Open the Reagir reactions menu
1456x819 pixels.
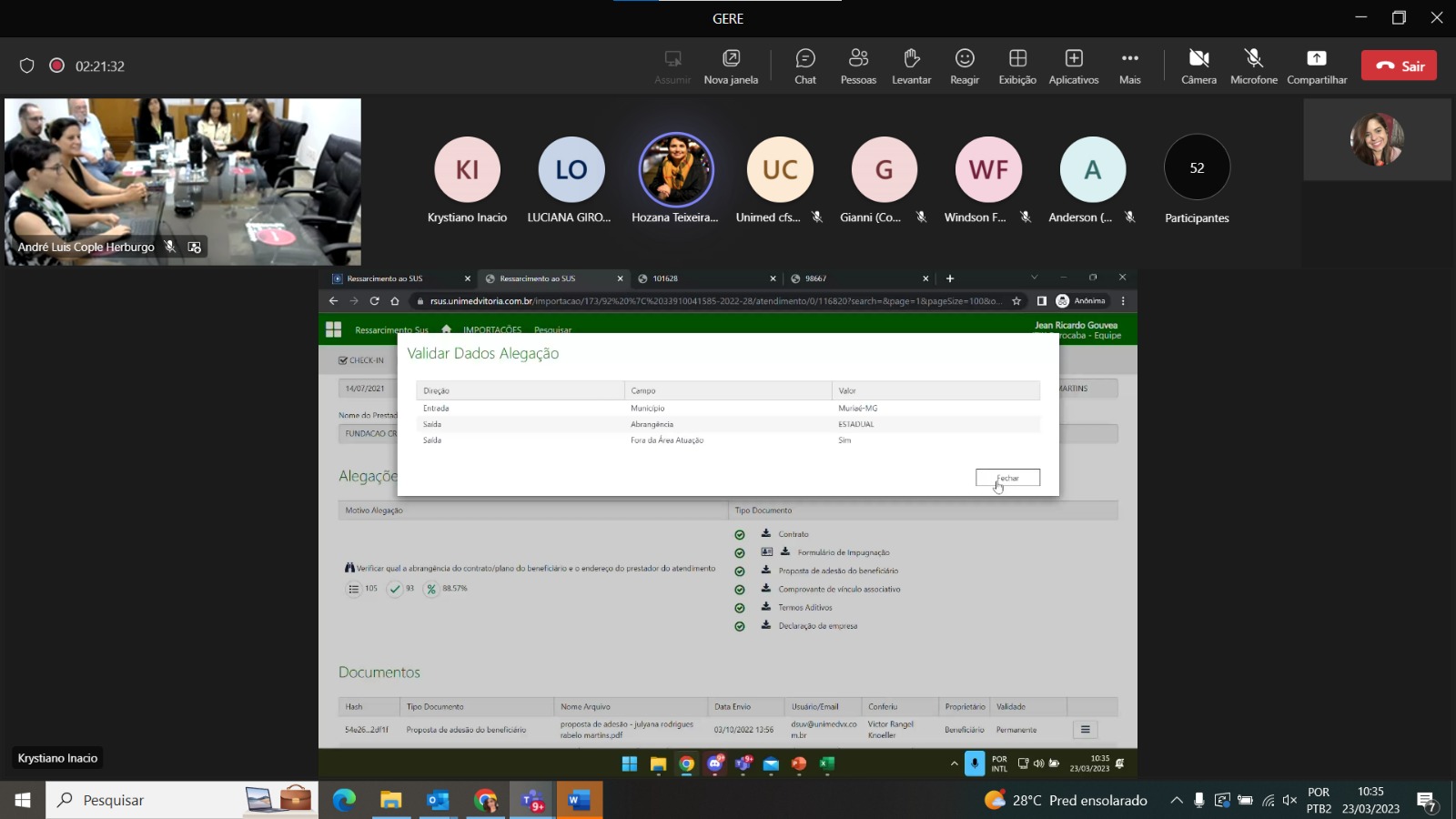pos(965,66)
